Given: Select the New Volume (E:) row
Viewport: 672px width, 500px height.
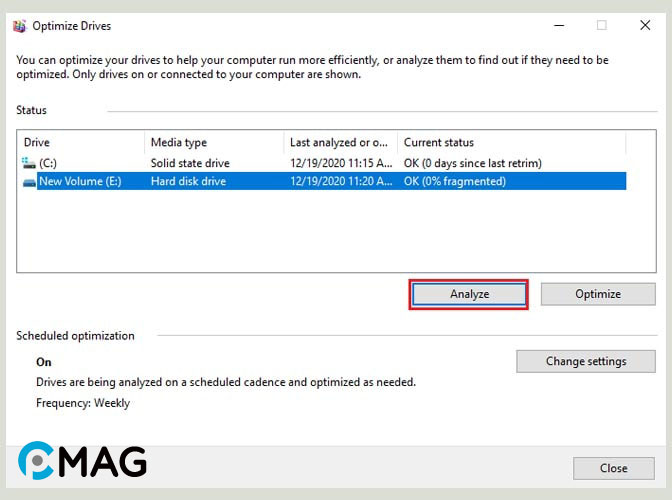Looking at the screenshot, I should pos(324,181).
